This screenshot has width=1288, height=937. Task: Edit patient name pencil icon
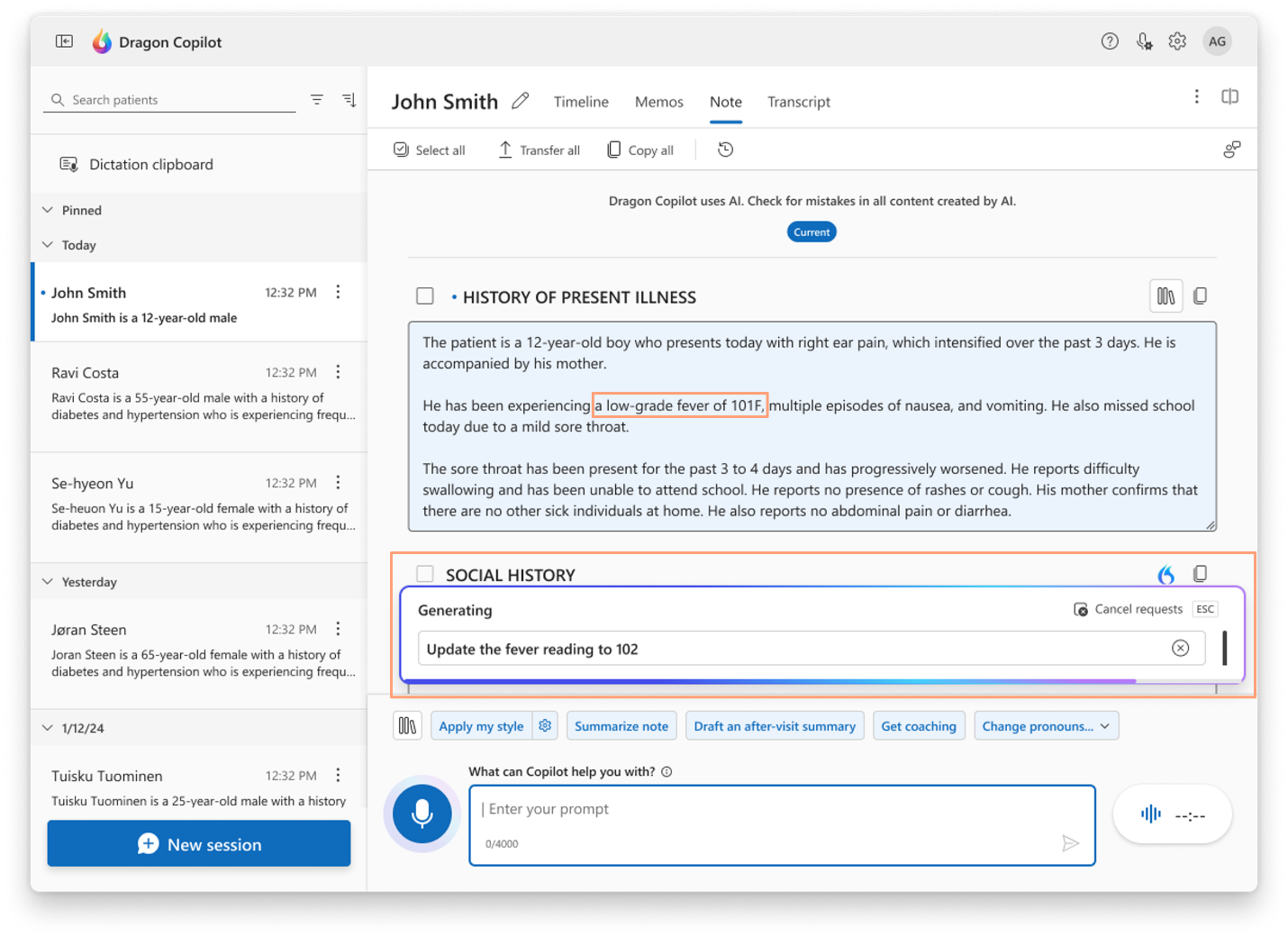521,101
